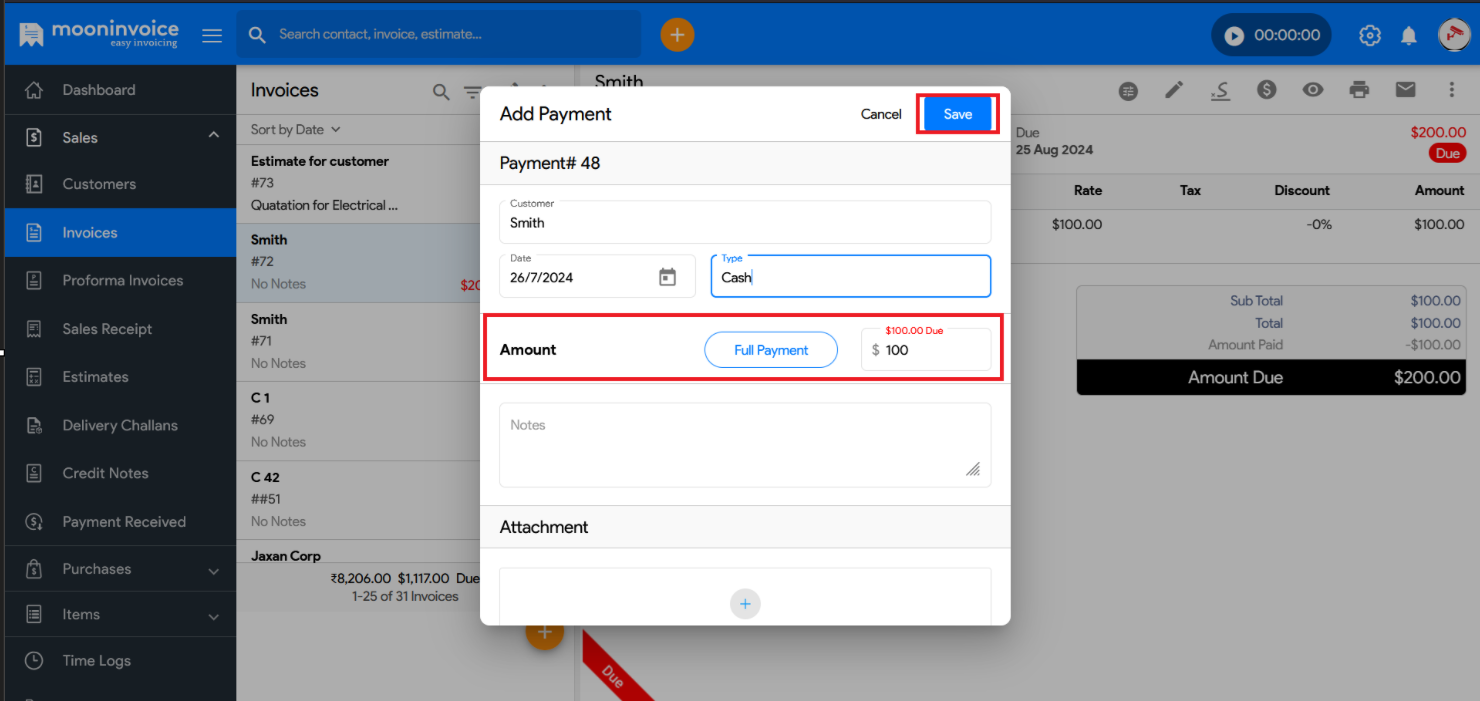
Task: Go to Payment Received in the sidebar
Action: click(x=125, y=521)
